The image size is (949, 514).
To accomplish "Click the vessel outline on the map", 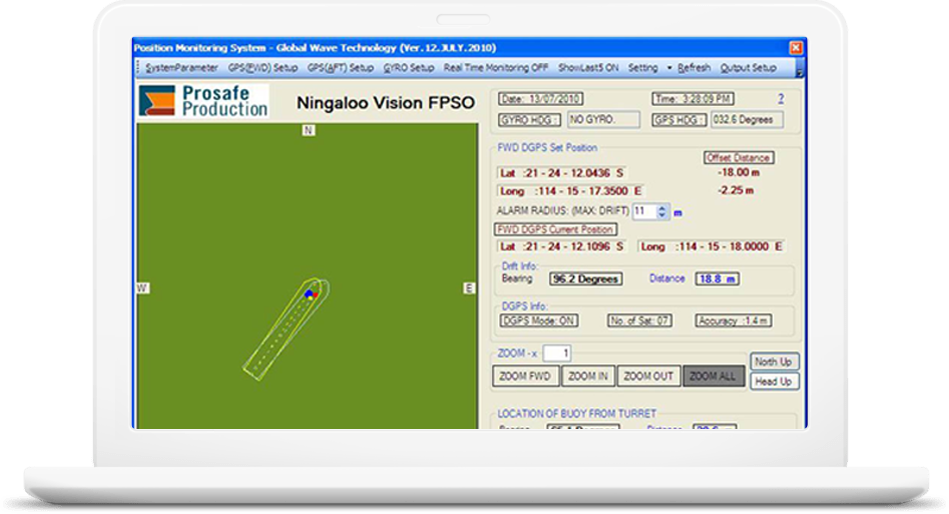I will coord(285,330).
